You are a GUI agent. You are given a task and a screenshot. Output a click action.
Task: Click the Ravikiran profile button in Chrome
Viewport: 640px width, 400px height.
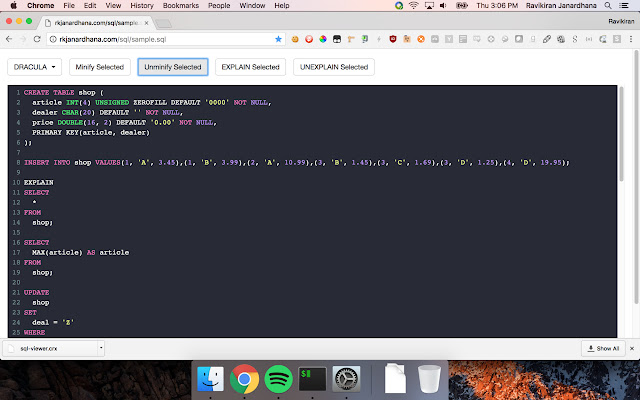[x=621, y=21]
